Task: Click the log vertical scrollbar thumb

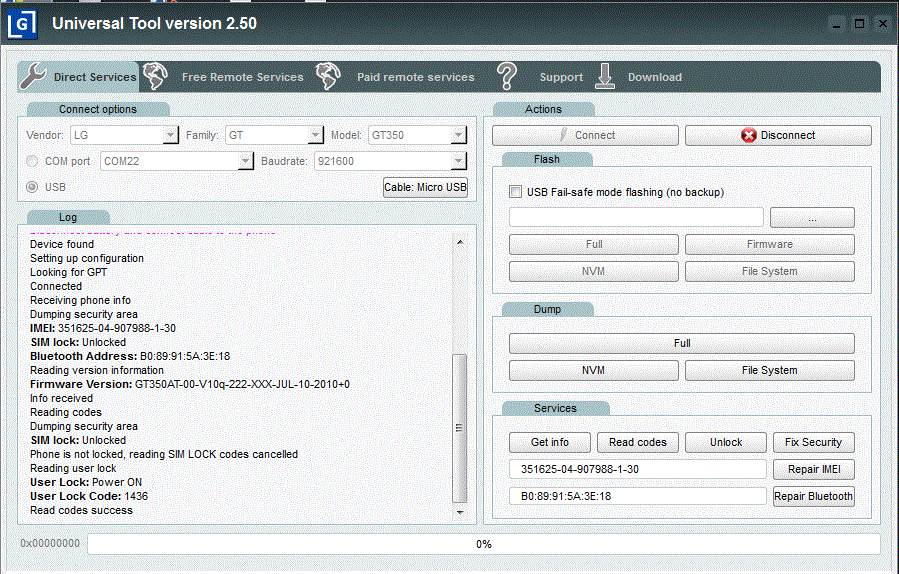Action: (460, 428)
